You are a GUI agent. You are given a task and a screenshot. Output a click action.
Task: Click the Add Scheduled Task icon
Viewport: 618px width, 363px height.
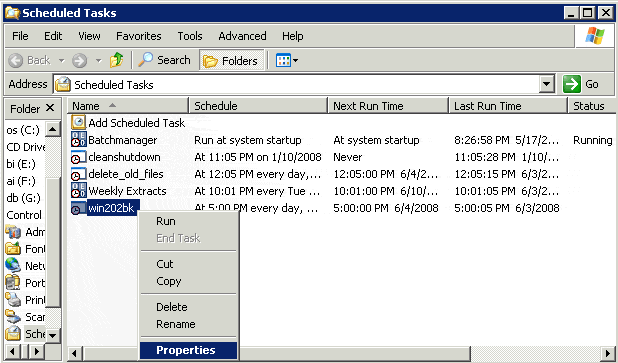pyautogui.click(x=79, y=123)
